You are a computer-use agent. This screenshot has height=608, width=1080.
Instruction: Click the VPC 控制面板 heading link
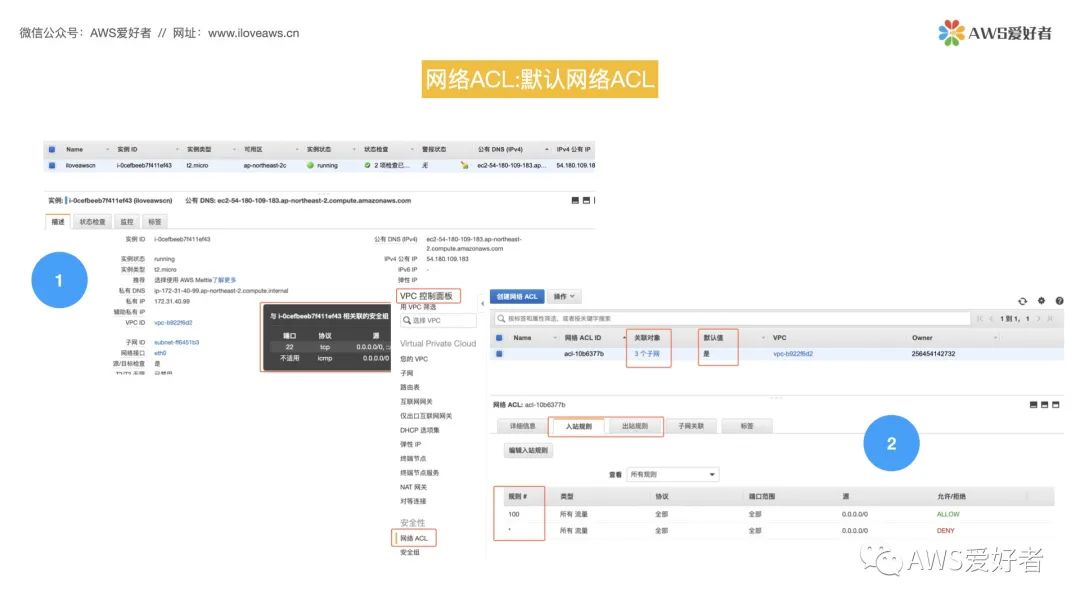point(426,296)
